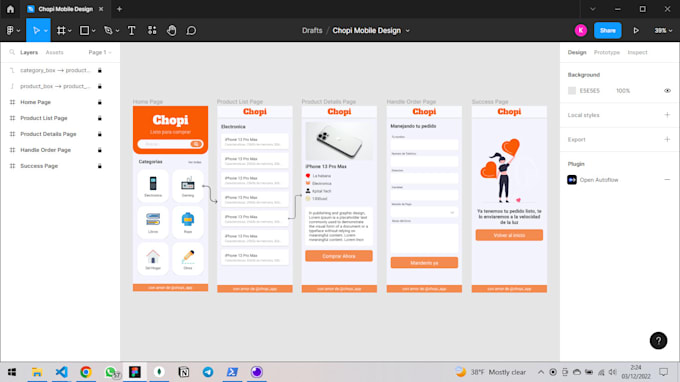
Task: Open Windows Start menu
Action: pos(12,372)
